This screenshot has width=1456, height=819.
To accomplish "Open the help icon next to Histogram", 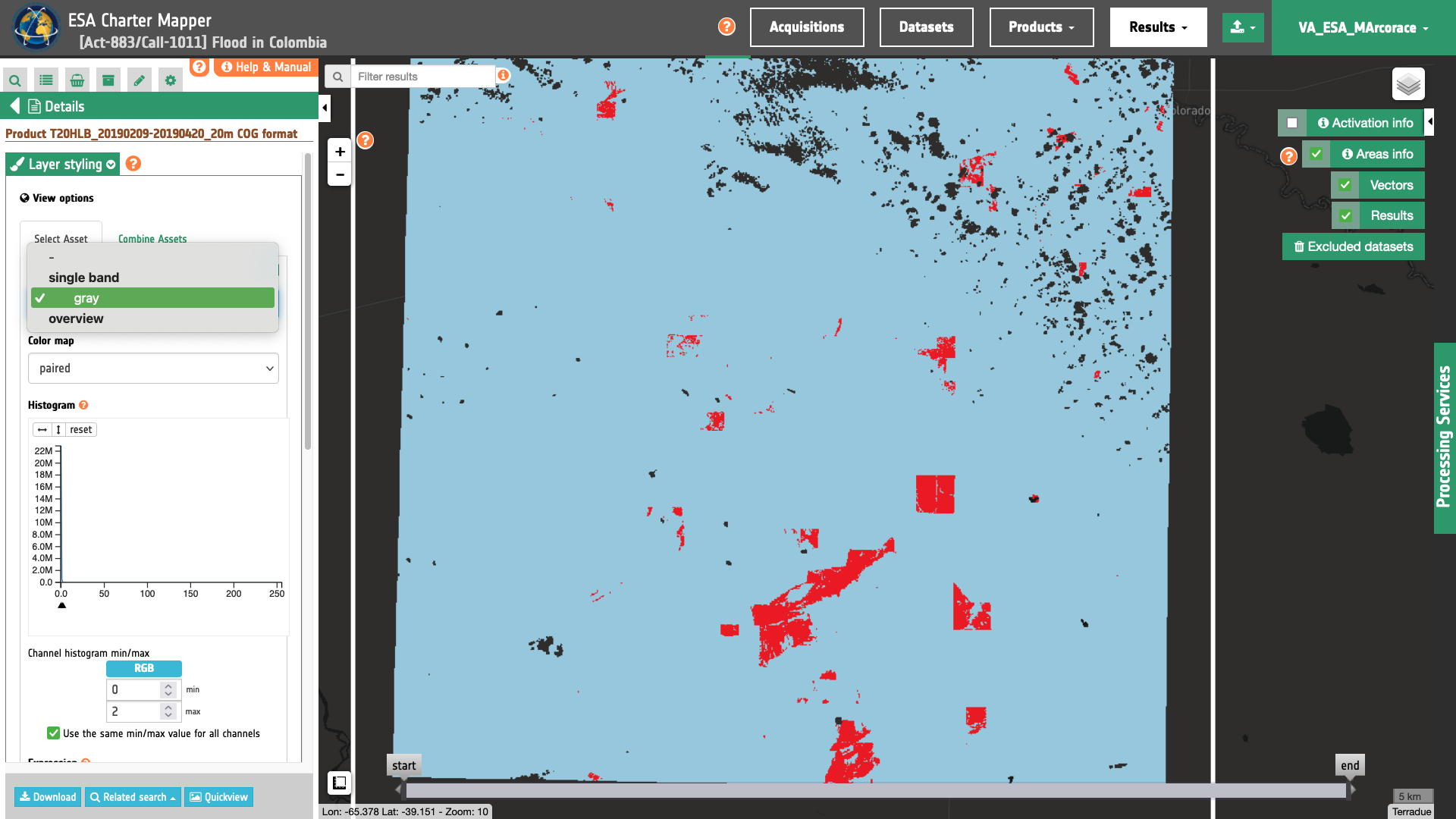I will [83, 405].
